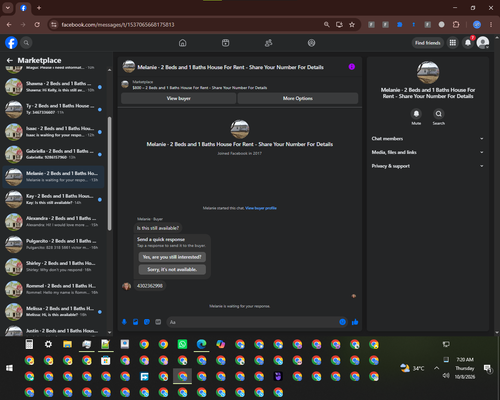The width and height of the screenshot is (500, 400).
Task: Reload the page in the browser
Action: click(37, 25)
